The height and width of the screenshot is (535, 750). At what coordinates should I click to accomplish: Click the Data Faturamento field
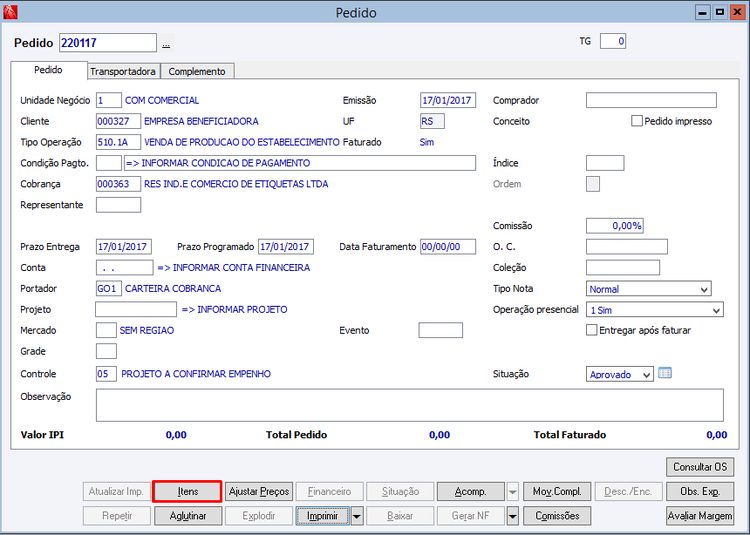coord(448,247)
